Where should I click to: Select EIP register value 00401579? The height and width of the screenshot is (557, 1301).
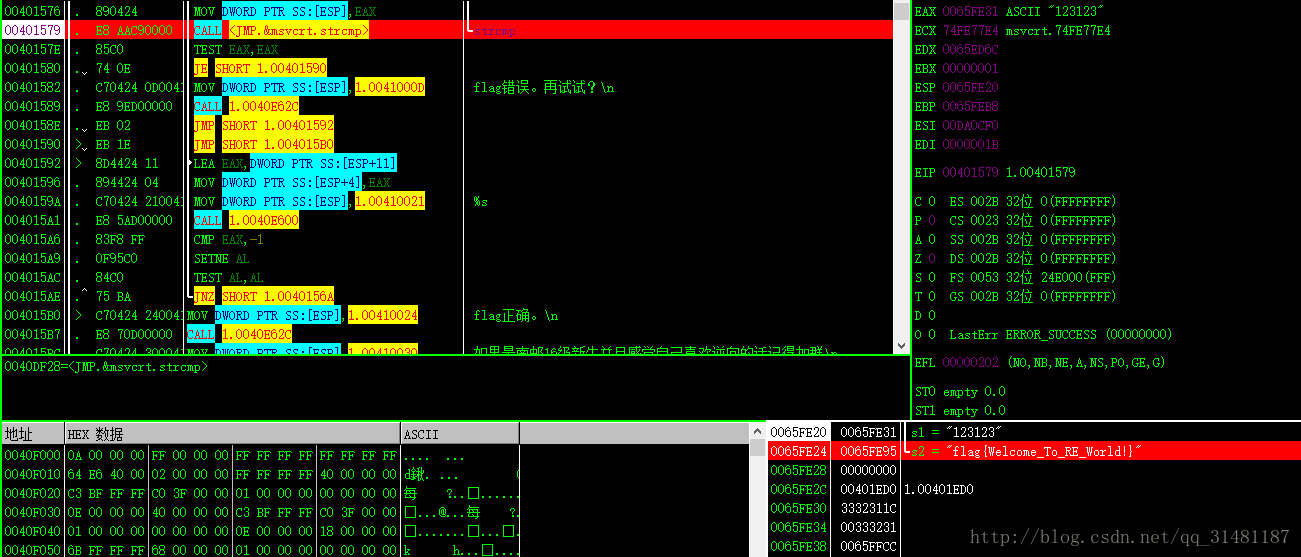(x=971, y=173)
